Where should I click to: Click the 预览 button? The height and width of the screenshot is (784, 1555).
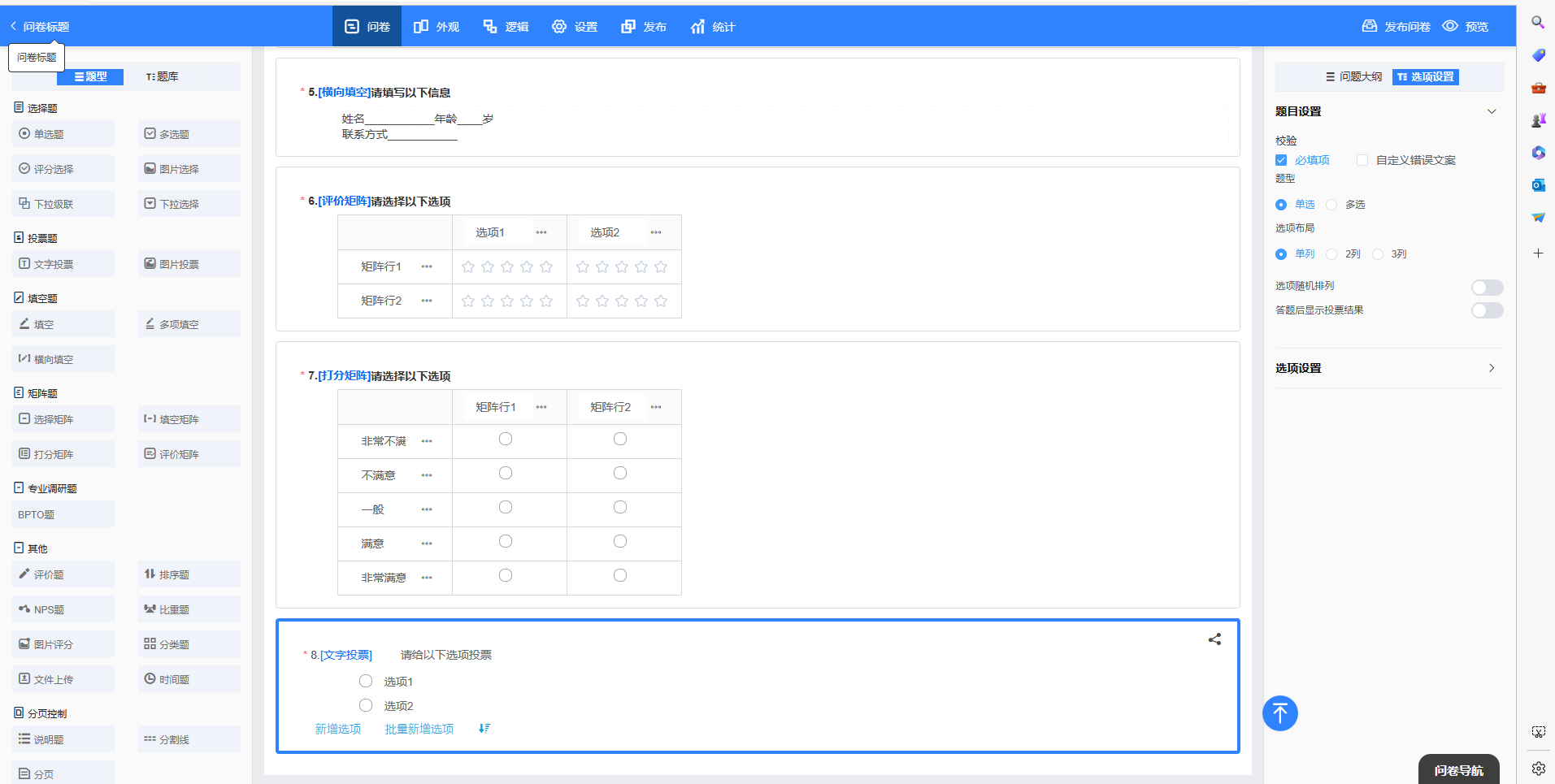pos(1466,27)
